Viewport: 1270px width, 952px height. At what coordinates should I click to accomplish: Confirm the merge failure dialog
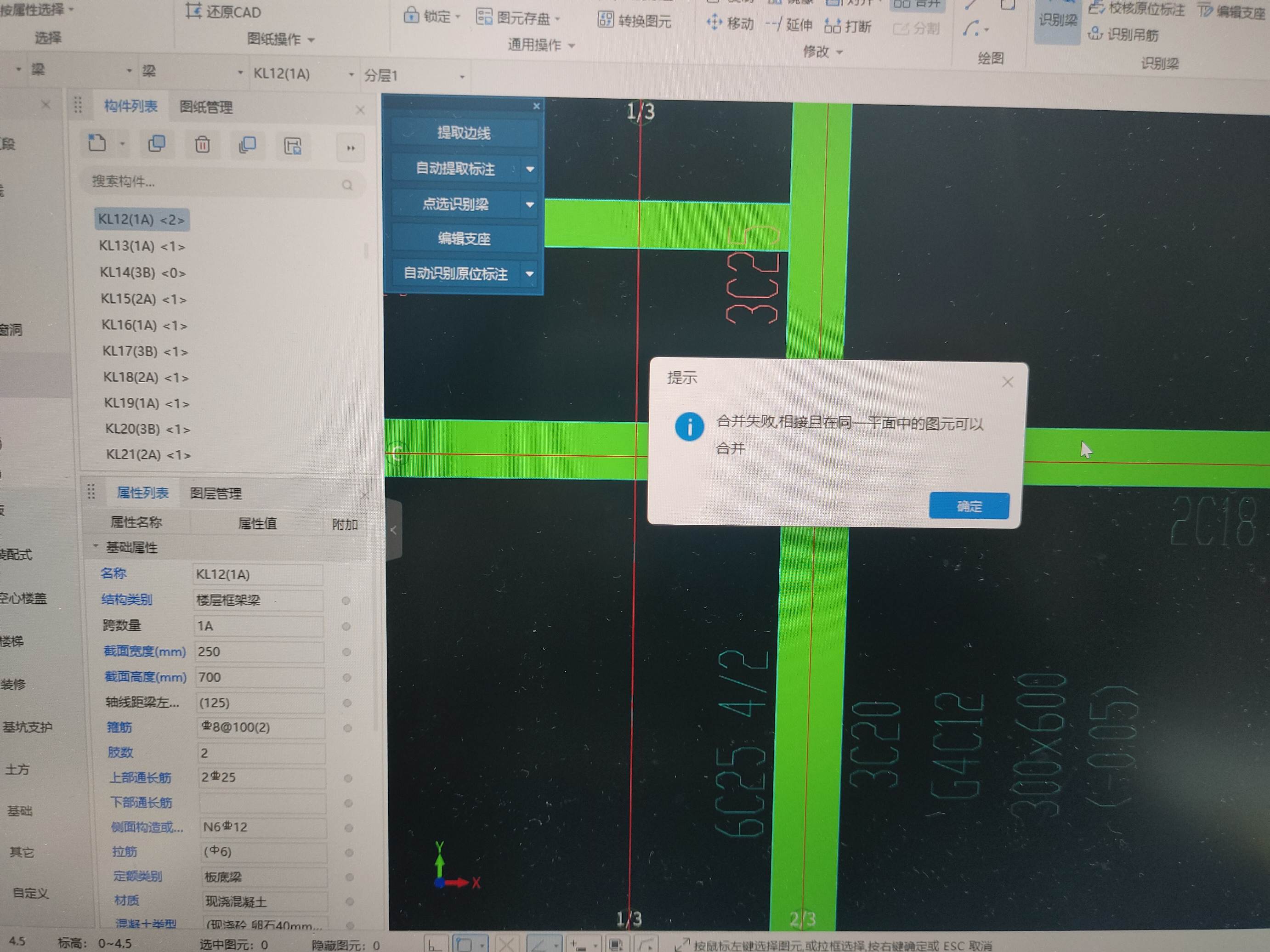(968, 506)
